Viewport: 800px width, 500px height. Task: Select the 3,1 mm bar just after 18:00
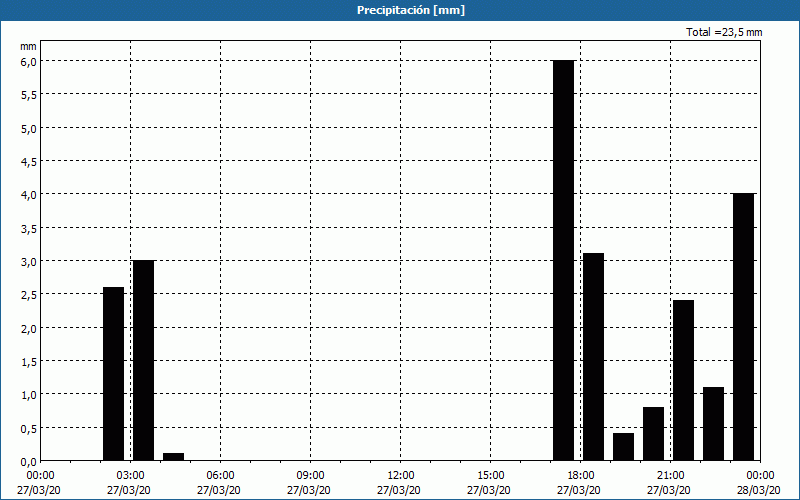pos(593,357)
